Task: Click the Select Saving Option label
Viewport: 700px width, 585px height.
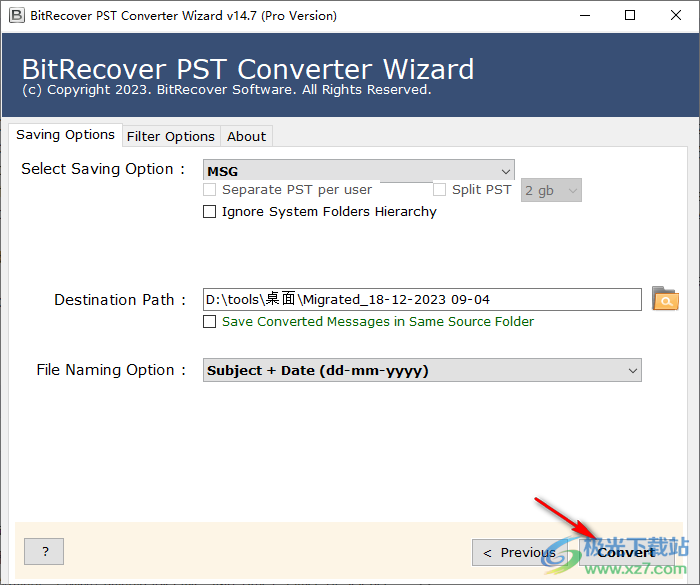Action: pyautogui.click(x=103, y=169)
